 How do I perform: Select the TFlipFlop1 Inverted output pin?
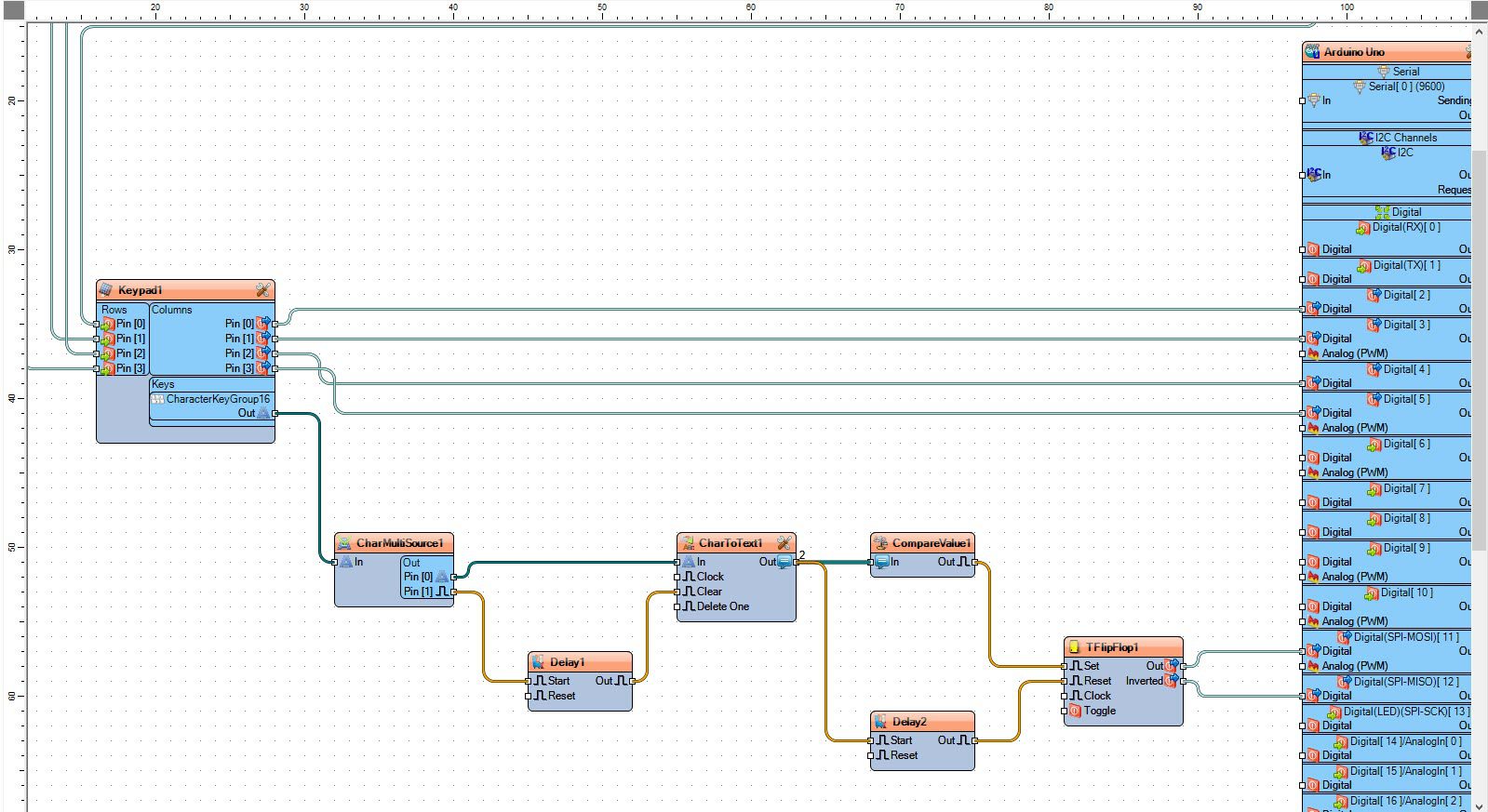tap(1183, 681)
